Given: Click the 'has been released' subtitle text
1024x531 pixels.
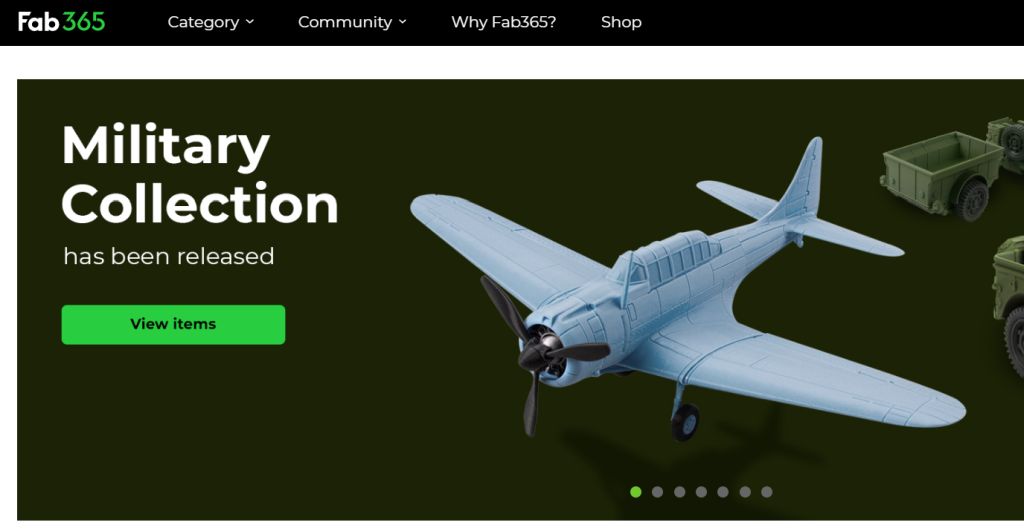Looking at the screenshot, I should [x=168, y=256].
